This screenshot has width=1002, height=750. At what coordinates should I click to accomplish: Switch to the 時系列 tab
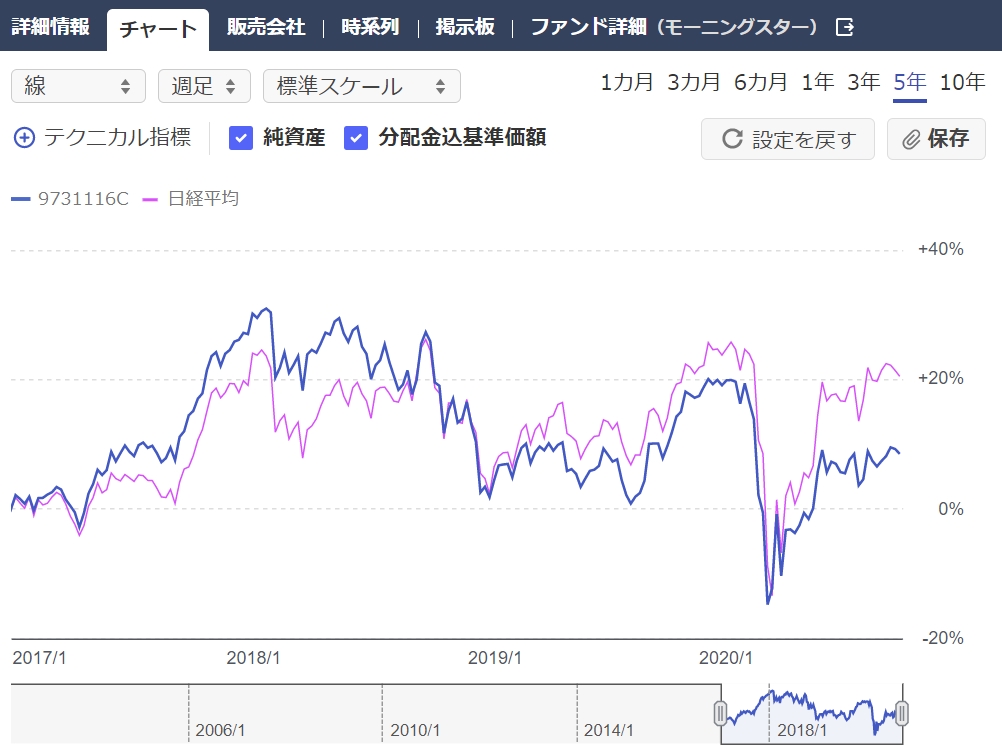click(370, 27)
